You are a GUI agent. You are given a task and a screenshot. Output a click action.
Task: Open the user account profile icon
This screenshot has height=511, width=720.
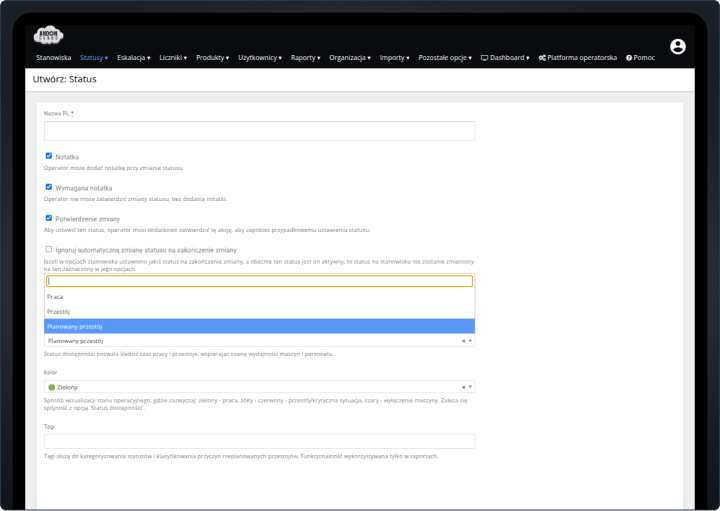click(x=678, y=47)
